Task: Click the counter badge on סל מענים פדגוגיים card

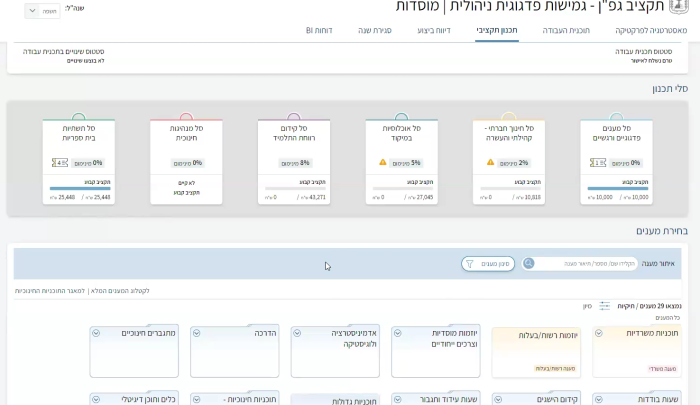Action: click(598, 163)
